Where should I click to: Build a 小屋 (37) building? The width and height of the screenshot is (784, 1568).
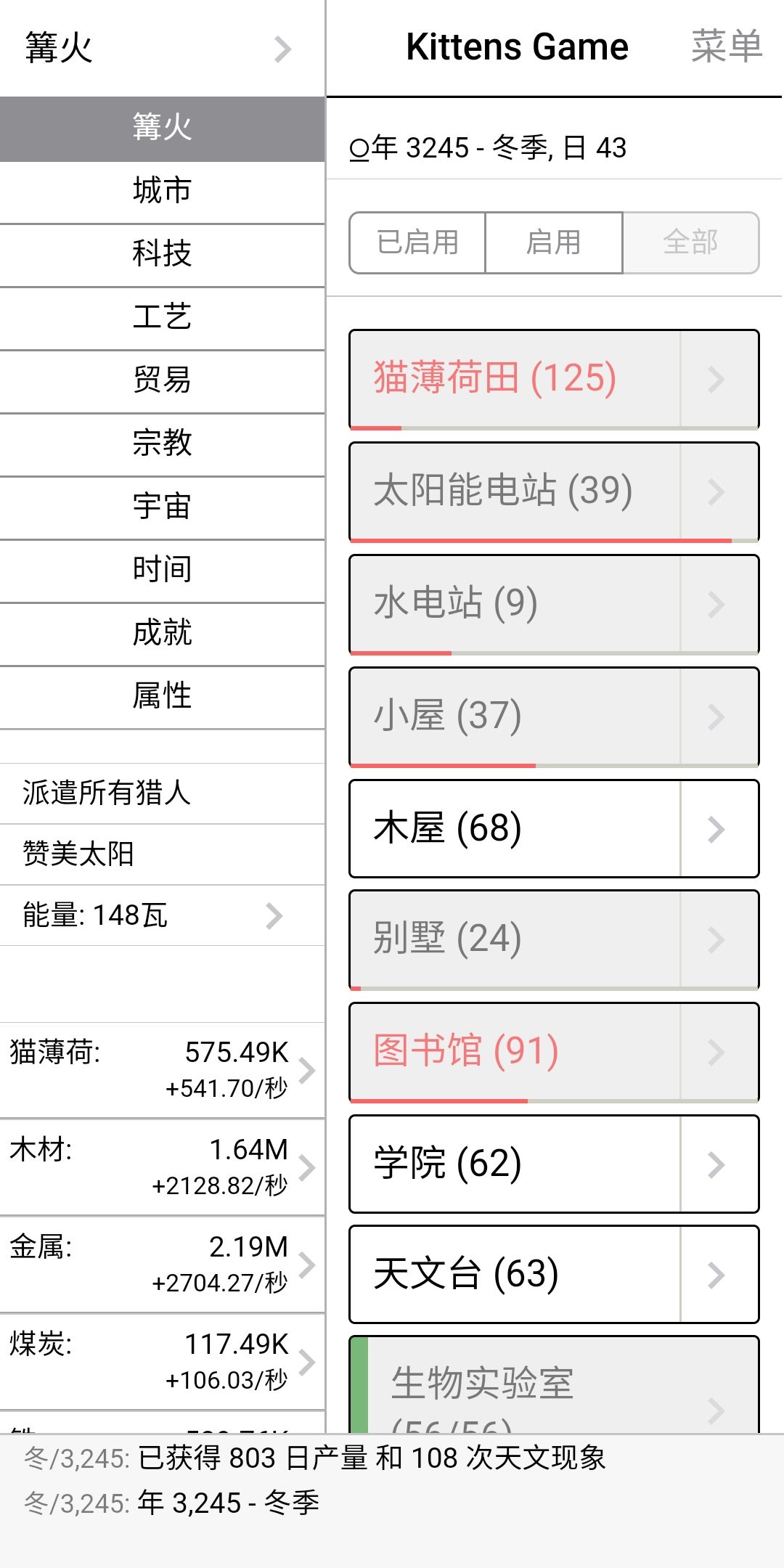pyautogui.click(x=514, y=716)
